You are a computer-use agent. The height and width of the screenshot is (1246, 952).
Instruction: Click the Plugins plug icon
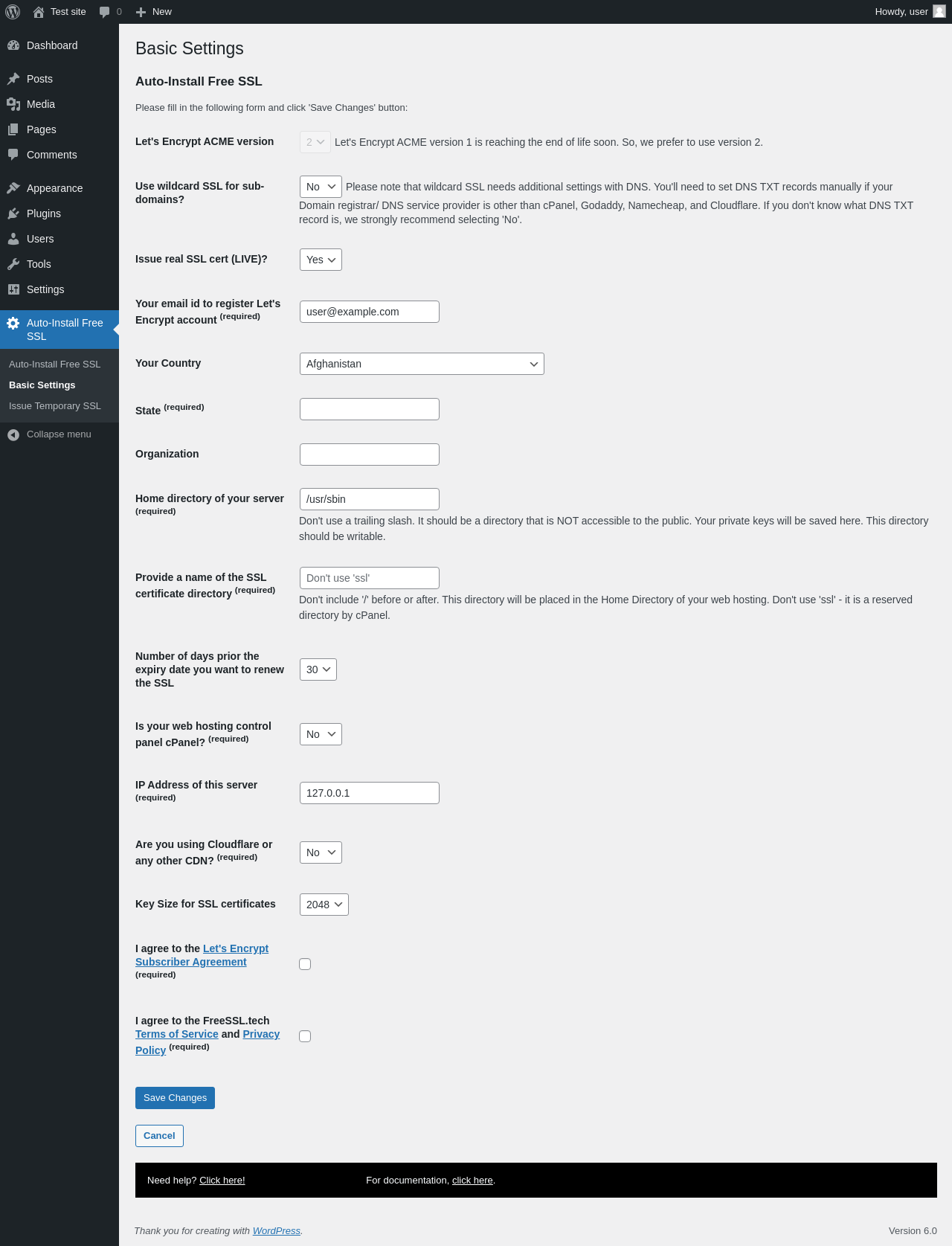tap(13, 213)
